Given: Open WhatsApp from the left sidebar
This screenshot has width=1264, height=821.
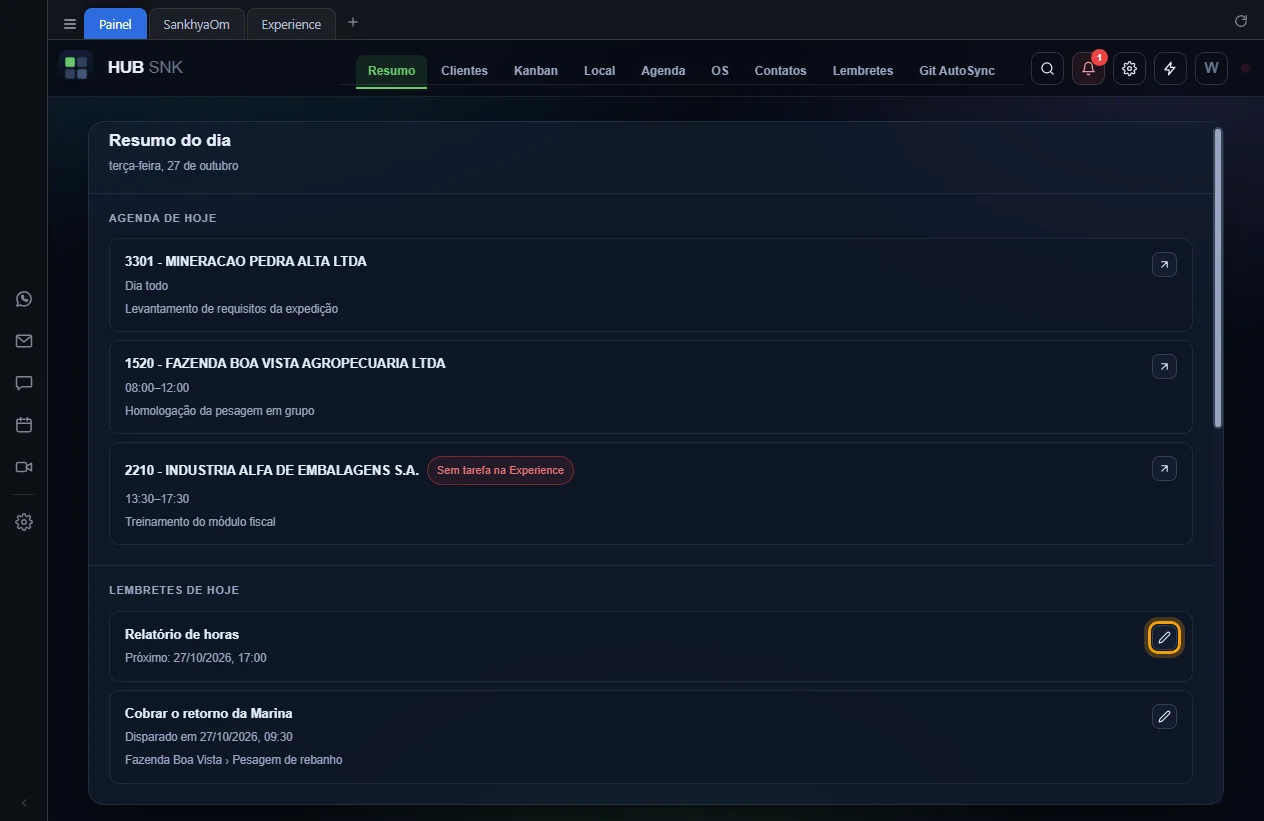Looking at the screenshot, I should (x=24, y=299).
